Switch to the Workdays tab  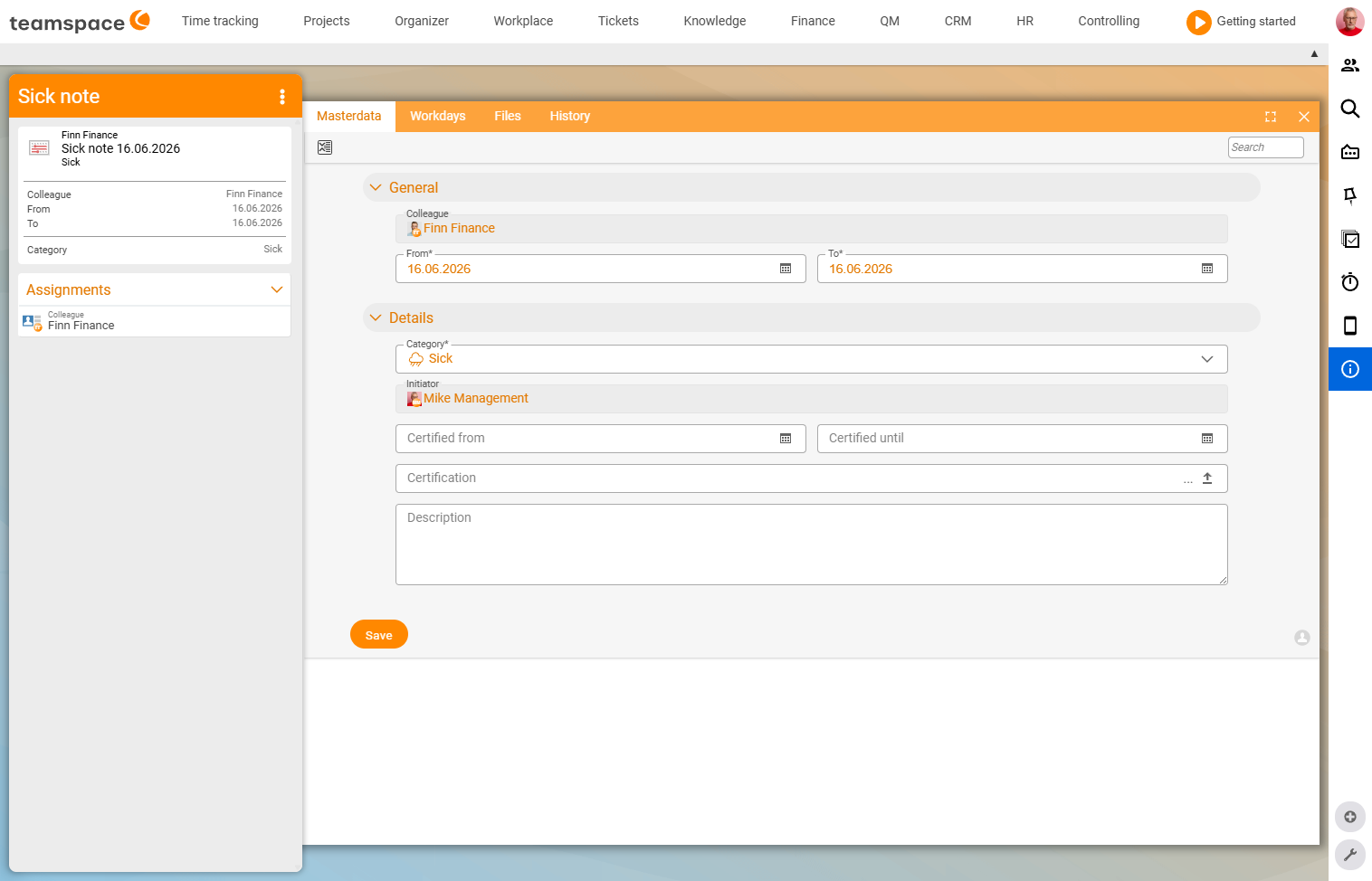point(438,116)
